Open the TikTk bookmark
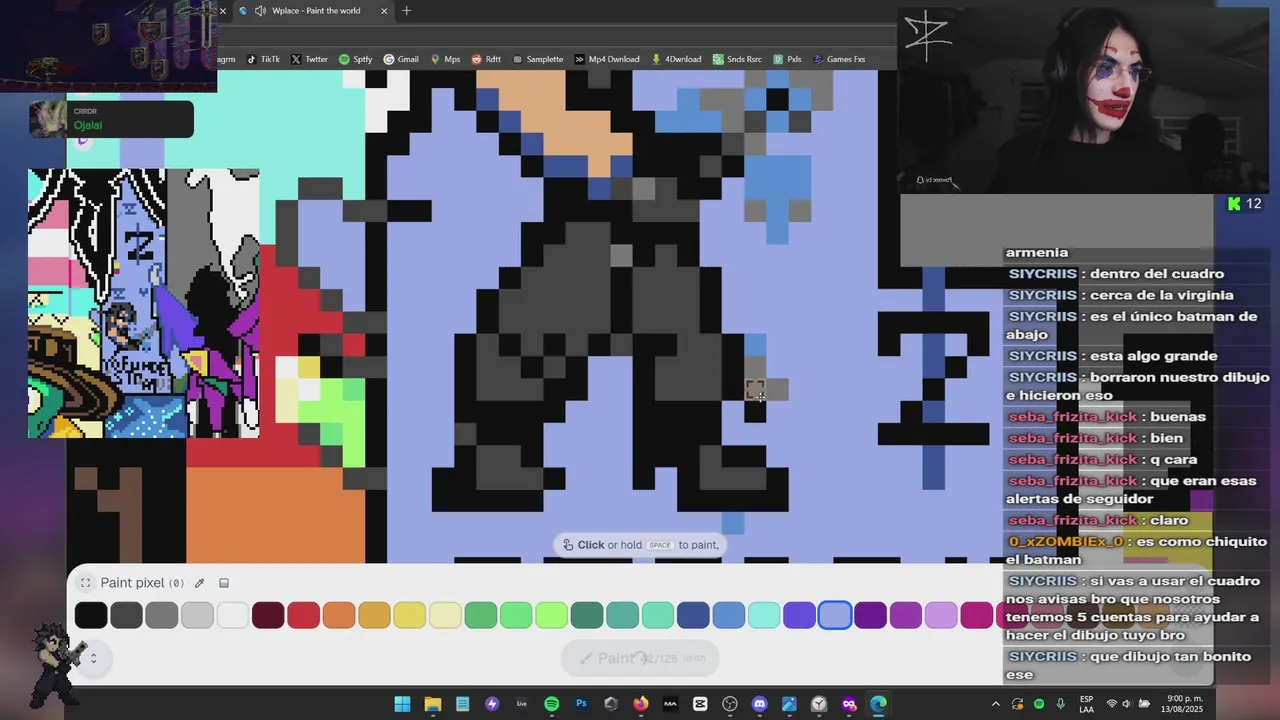The image size is (1280, 720). point(263,59)
